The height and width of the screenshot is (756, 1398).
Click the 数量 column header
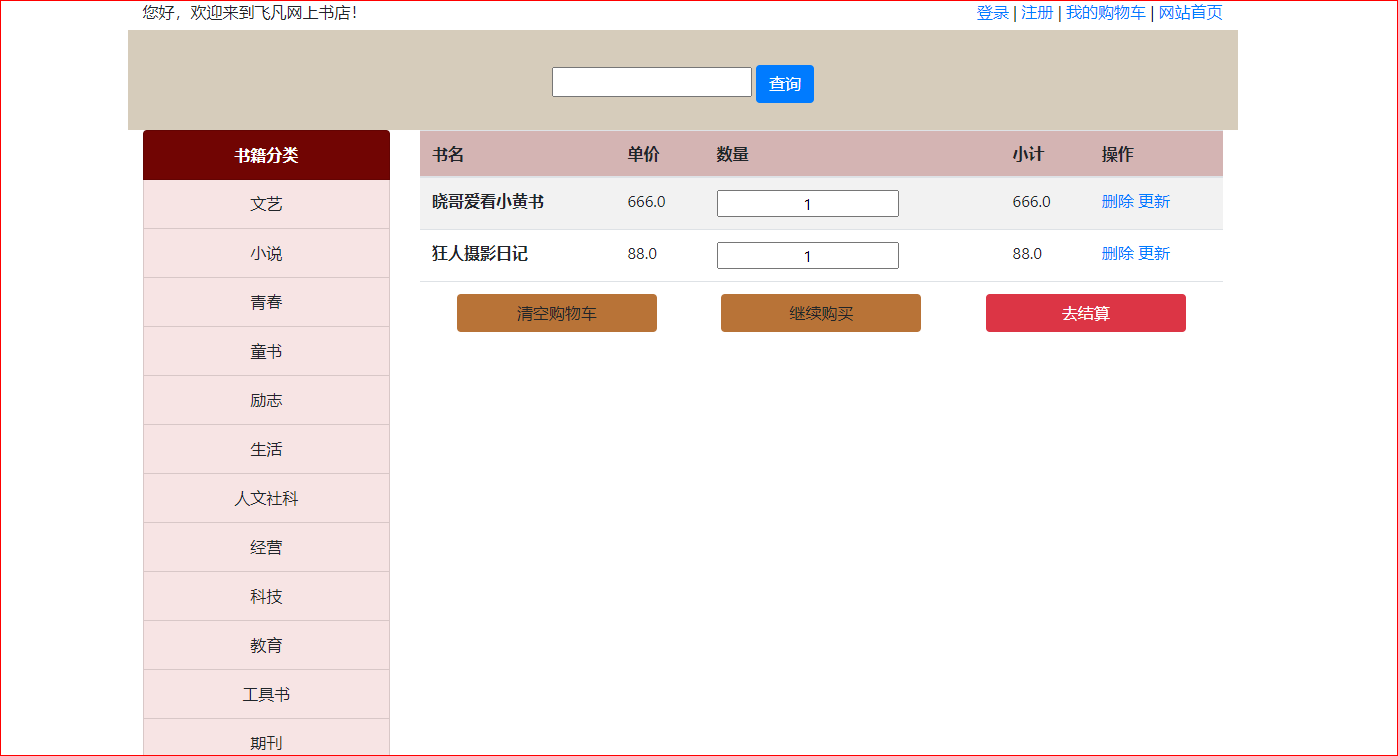733,154
